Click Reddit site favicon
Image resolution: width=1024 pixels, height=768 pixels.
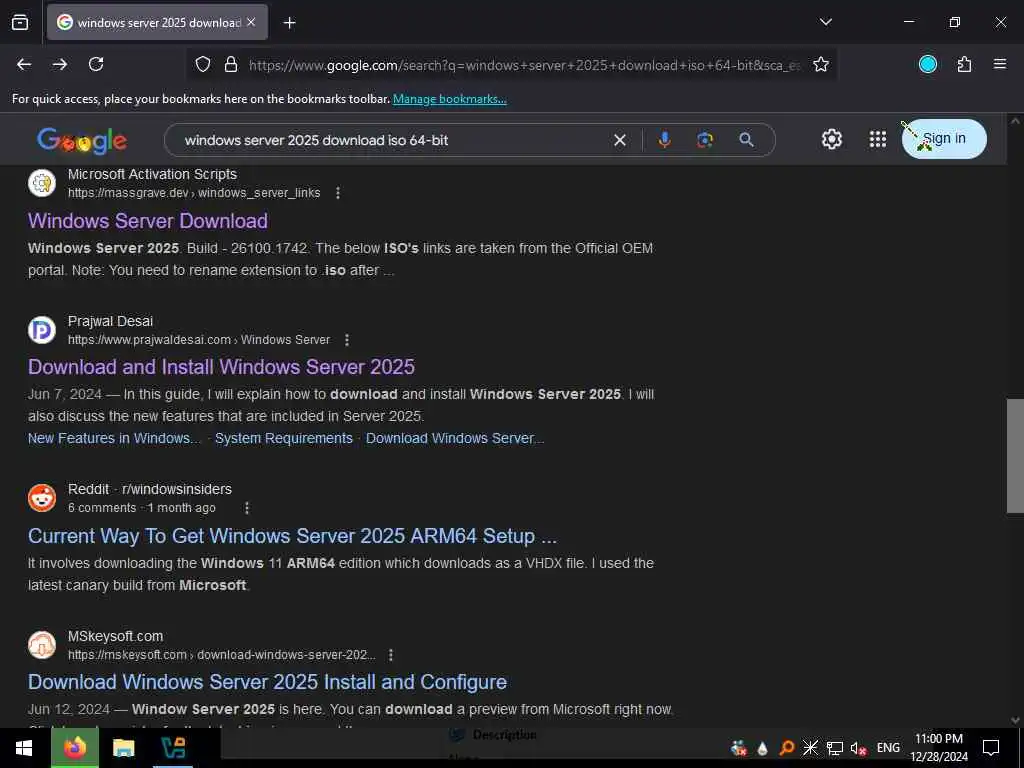click(42, 498)
